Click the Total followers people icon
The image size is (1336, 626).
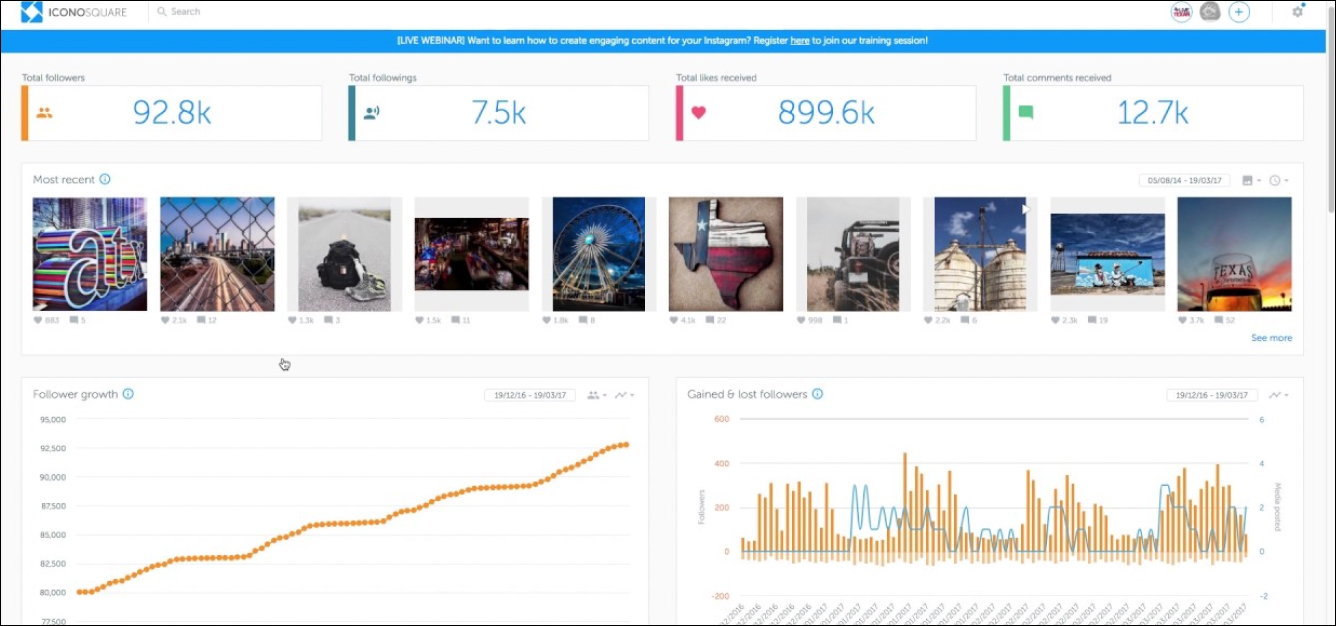(x=44, y=113)
